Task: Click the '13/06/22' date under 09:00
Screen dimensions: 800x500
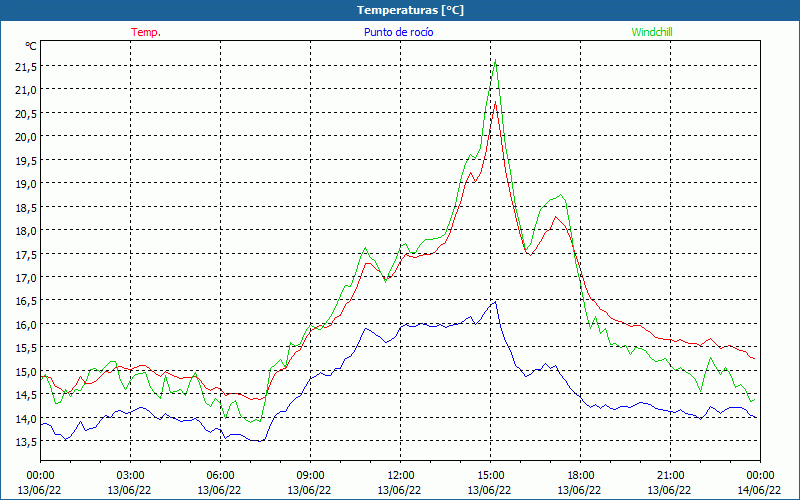Action: tap(309, 490)
